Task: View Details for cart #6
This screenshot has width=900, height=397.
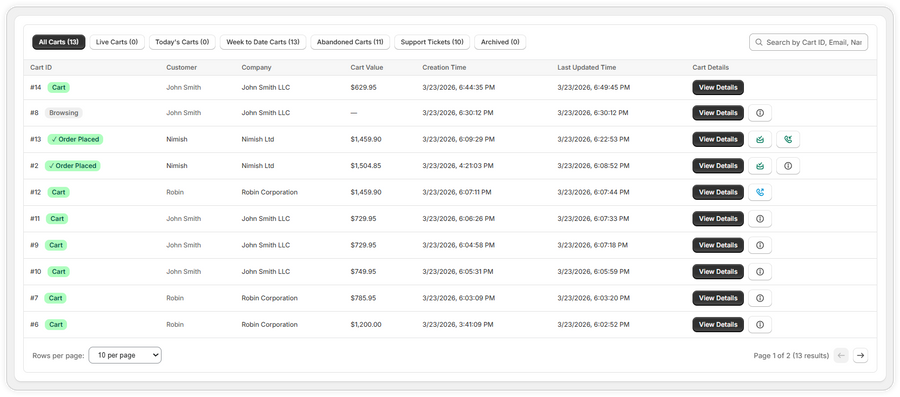Action: [718, 324]
